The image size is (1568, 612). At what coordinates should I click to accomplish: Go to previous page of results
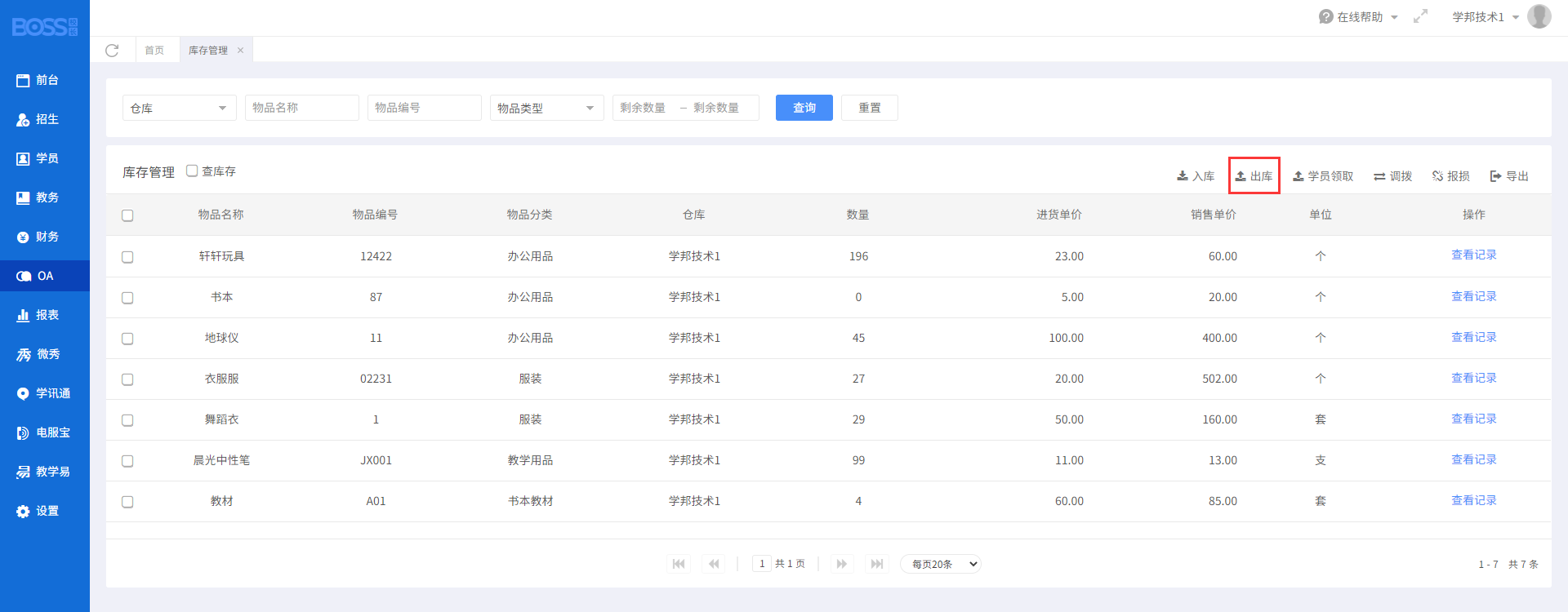pyautogui.click(x=714, y=564)
